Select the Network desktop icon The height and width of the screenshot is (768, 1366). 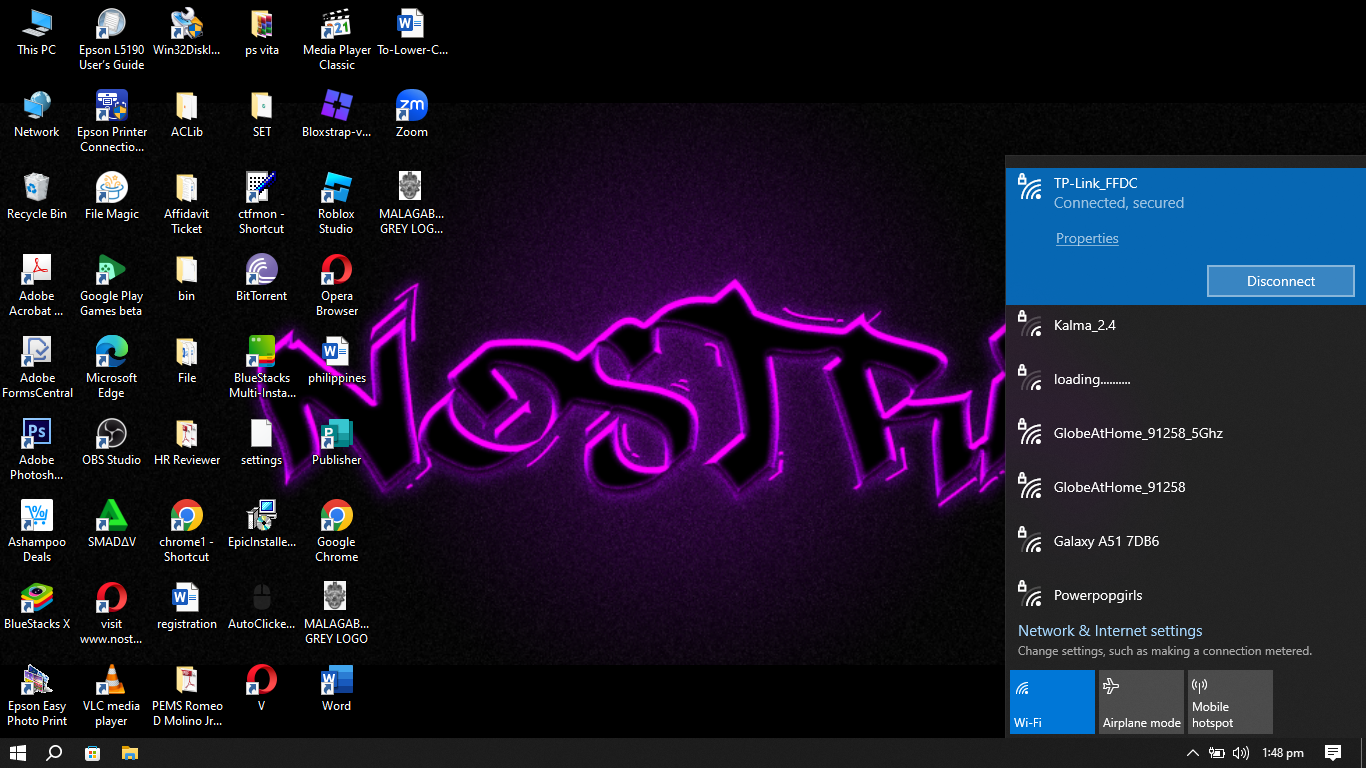tap(37, 114)
